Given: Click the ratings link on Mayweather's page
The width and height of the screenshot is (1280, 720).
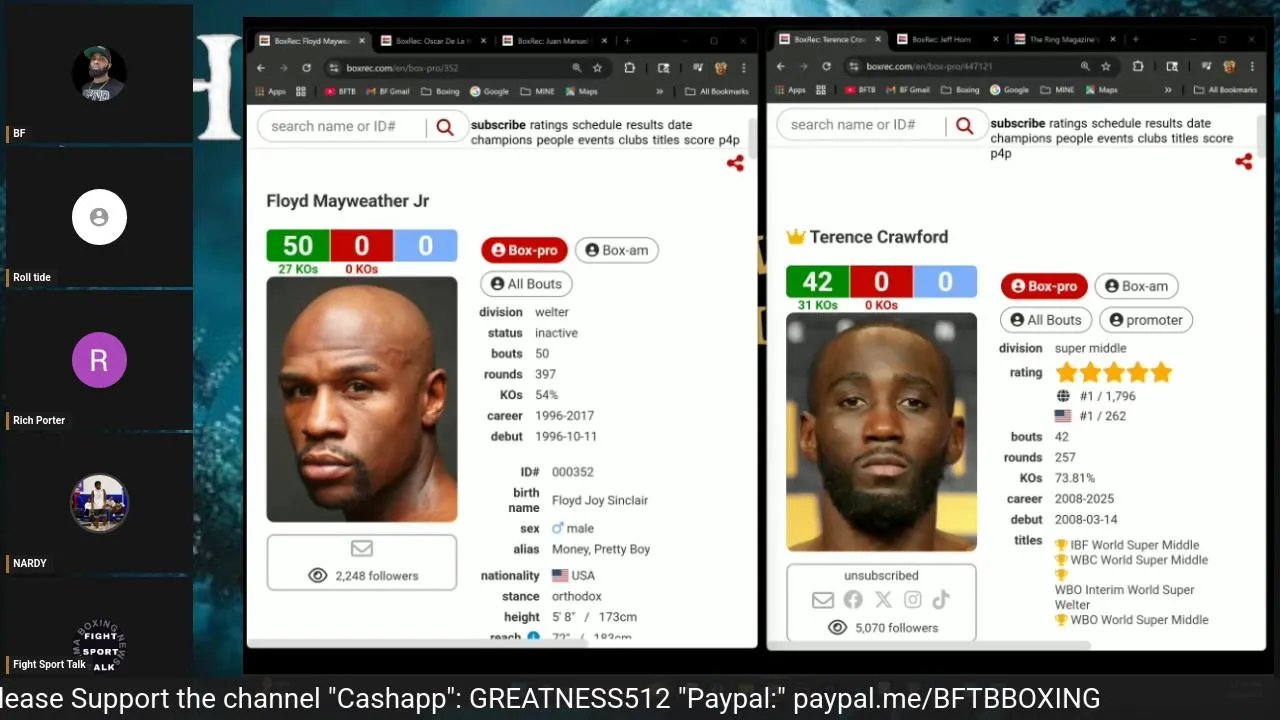Looking at the screenshot, I should (x=549, y=125).
